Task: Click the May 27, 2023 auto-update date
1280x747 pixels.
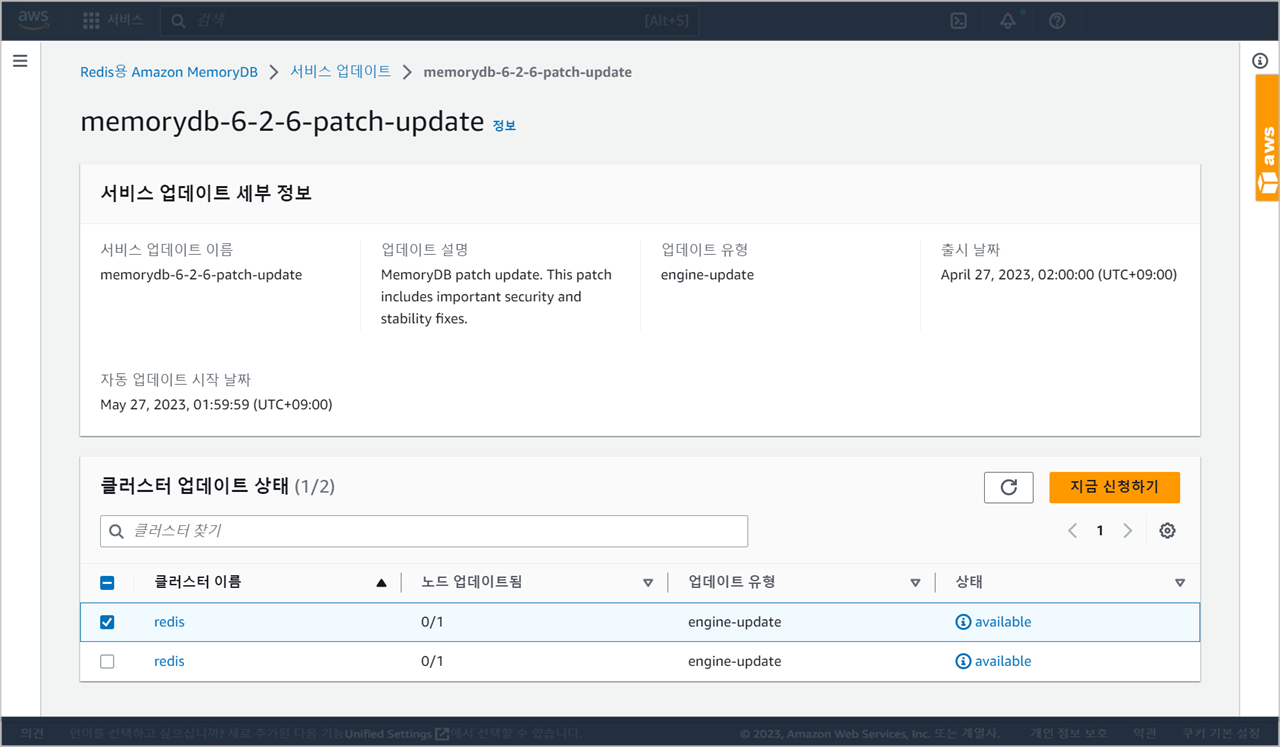Action: point(216,405)
